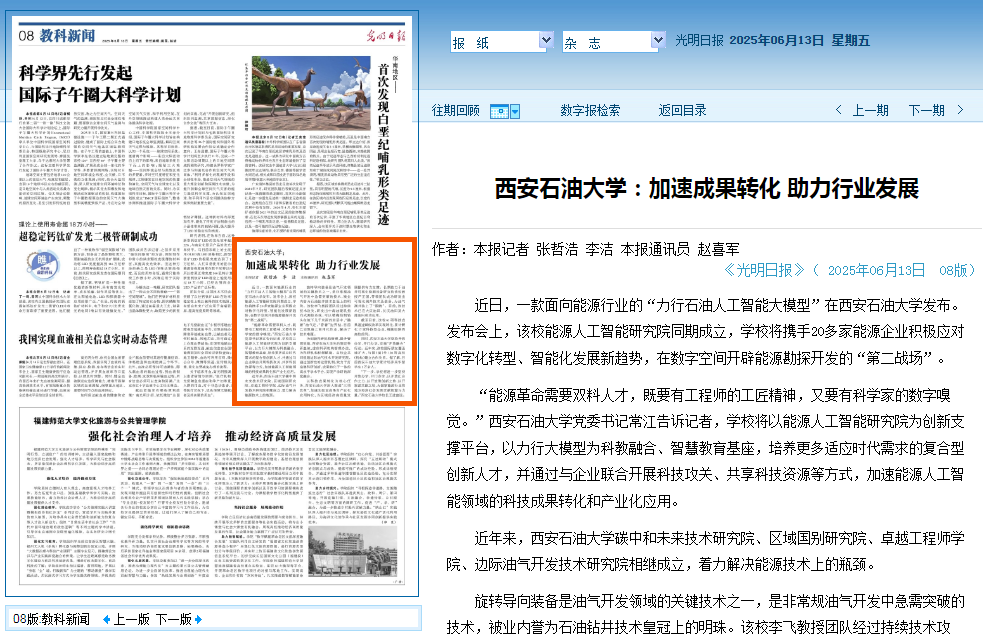The width and height of the screenshot is (983, 643).
Task: Go to 返回目录 in the navigation bar
Action: point(682,111)
